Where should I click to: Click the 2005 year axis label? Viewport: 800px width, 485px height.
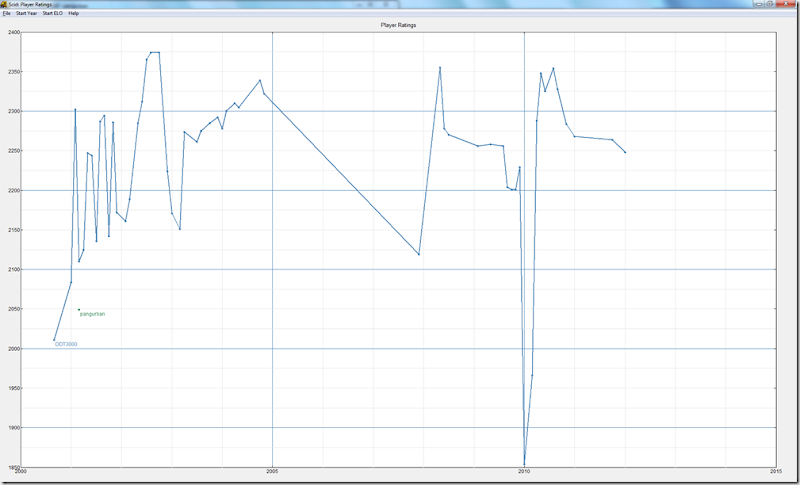(x=272, y=472)
